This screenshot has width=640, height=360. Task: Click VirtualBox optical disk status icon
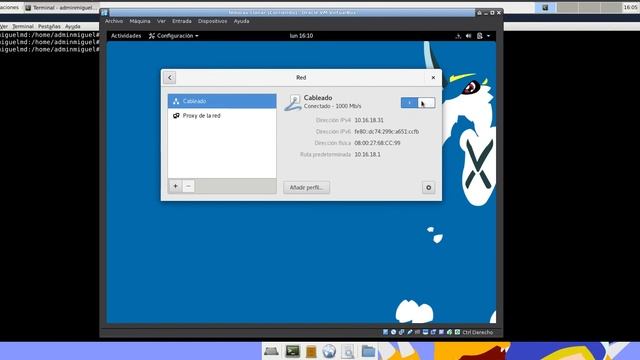pos(393,332)
